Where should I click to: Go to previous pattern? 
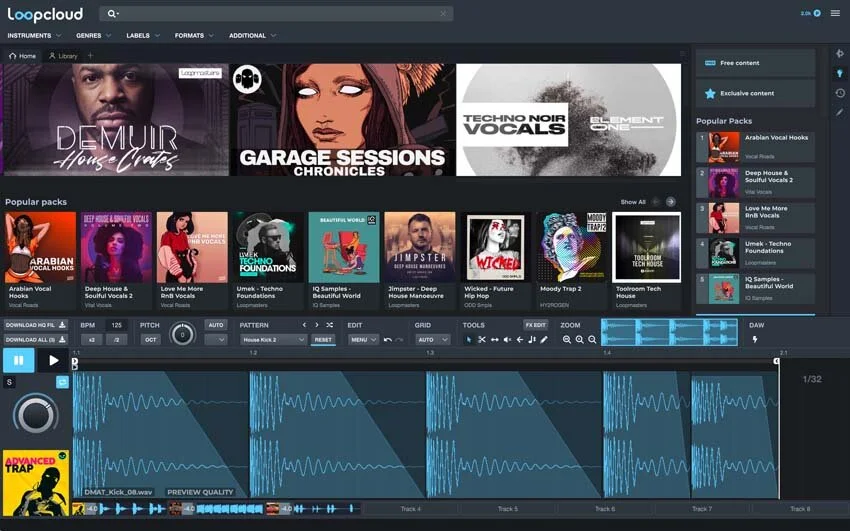click(304, 325)
